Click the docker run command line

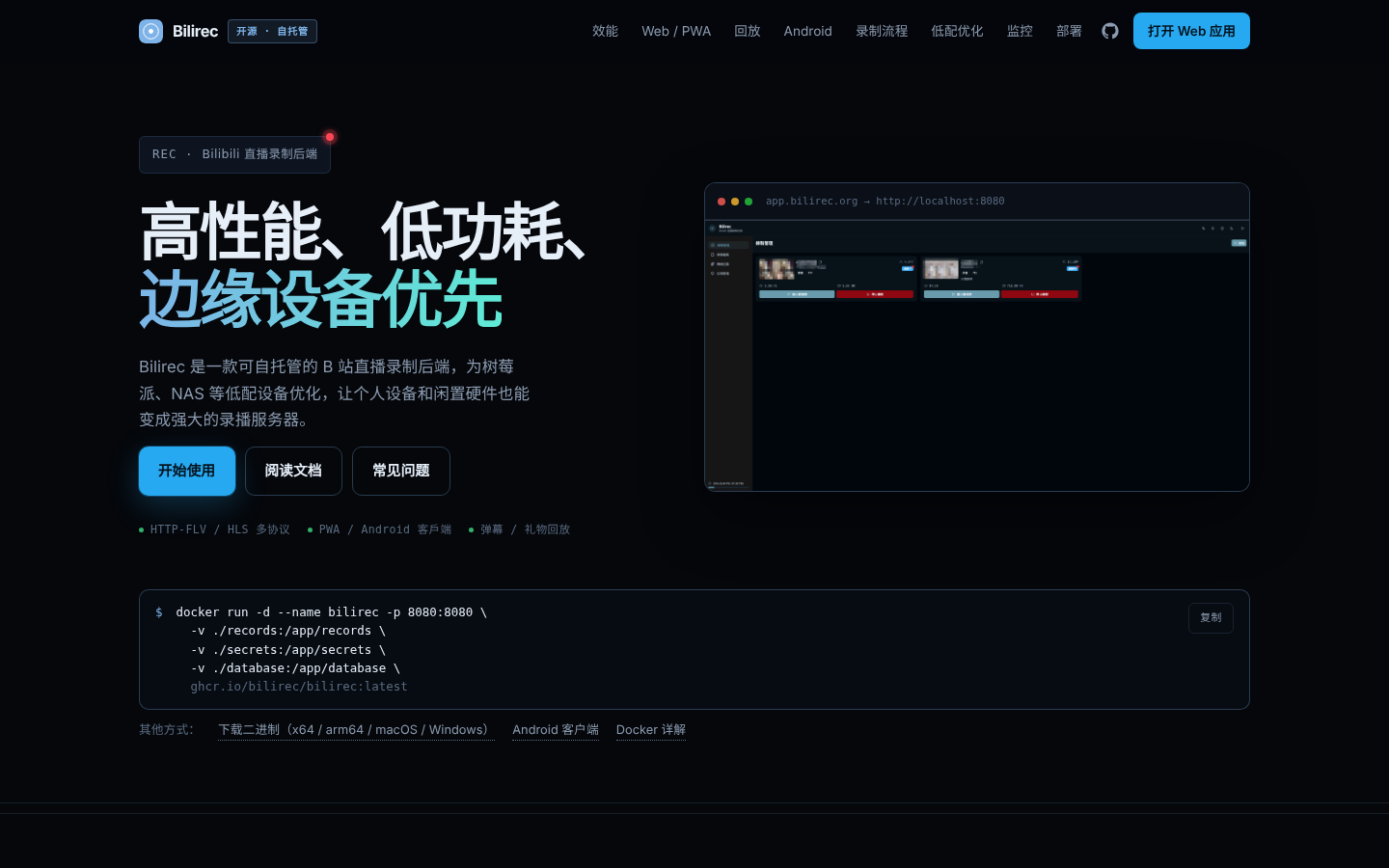pyautogui.click(x=331, y=612)
